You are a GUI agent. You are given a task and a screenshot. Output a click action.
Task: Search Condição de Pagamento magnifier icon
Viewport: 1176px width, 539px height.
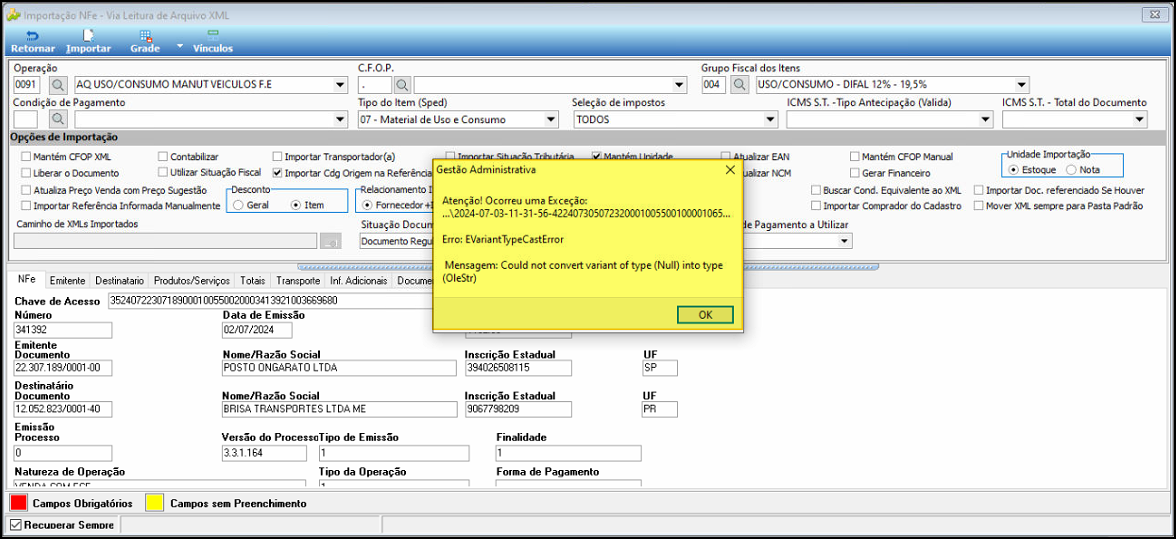59,118
